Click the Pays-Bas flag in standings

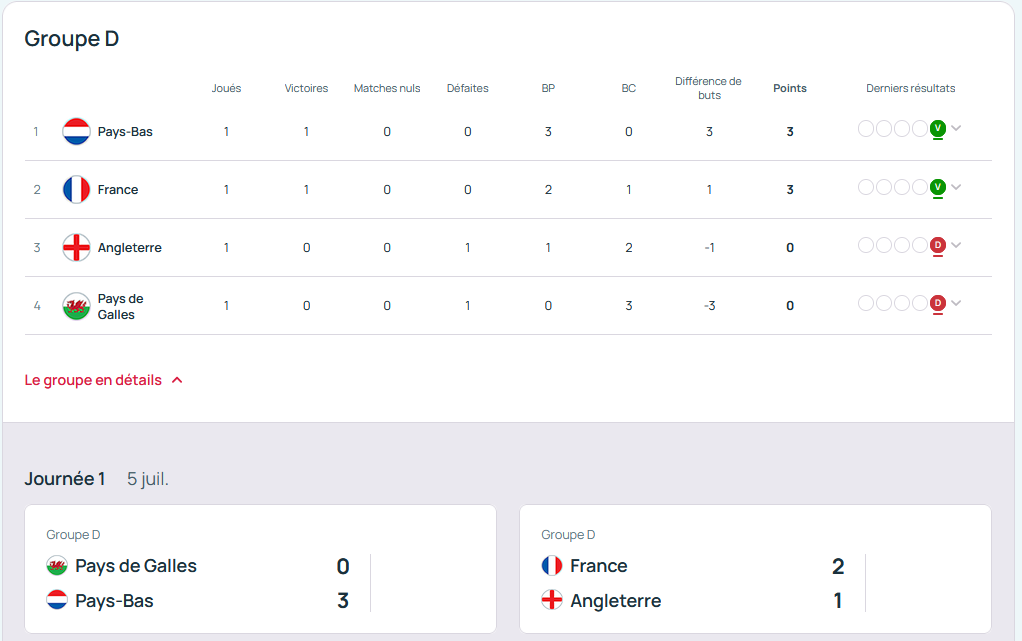pyautogui.click(x=77, y=131)
